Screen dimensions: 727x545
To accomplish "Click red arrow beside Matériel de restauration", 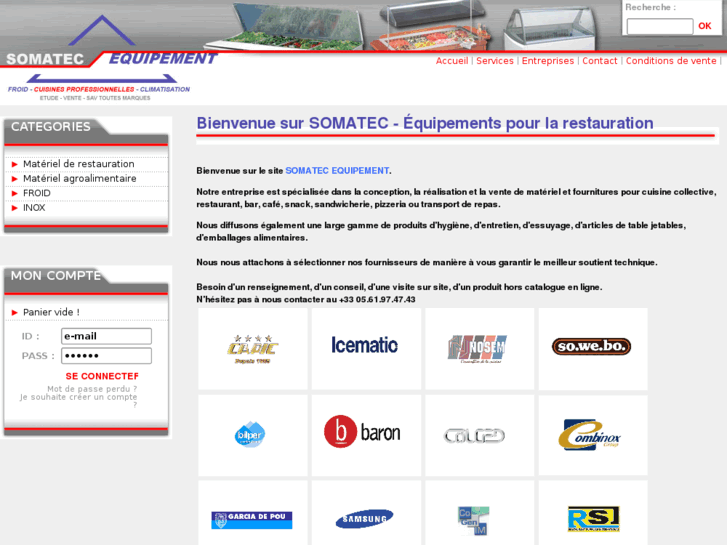I will (x=14, y=164).
